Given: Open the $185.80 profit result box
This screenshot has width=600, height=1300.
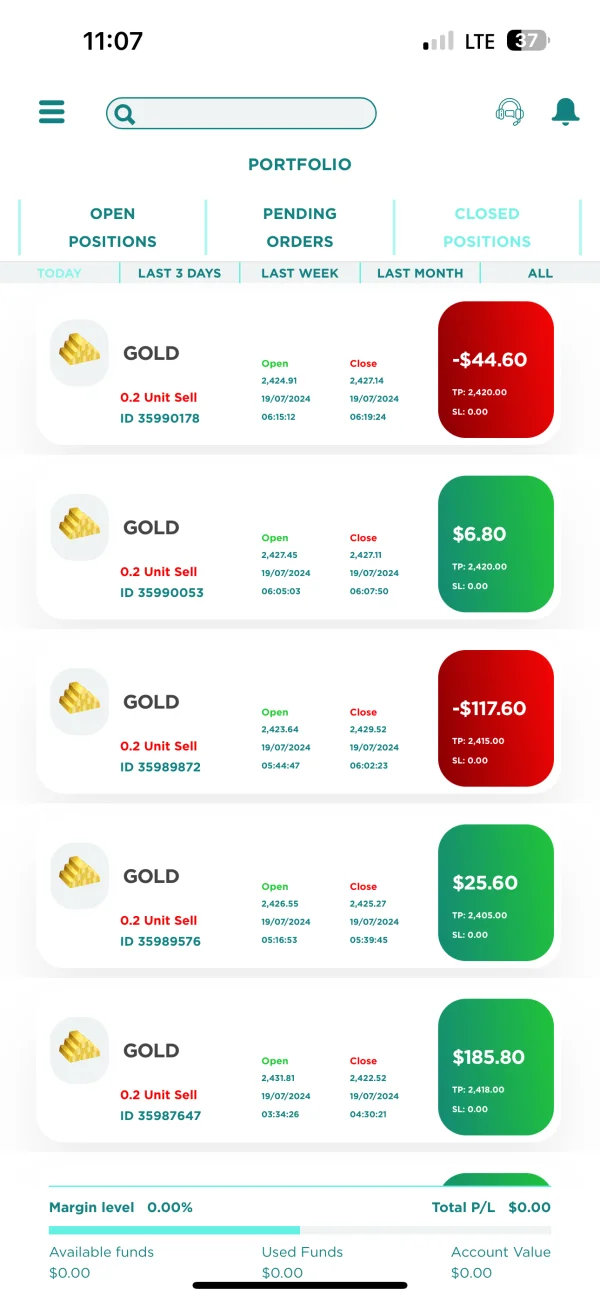Looking at the screenshot, I should [496, 1067].
